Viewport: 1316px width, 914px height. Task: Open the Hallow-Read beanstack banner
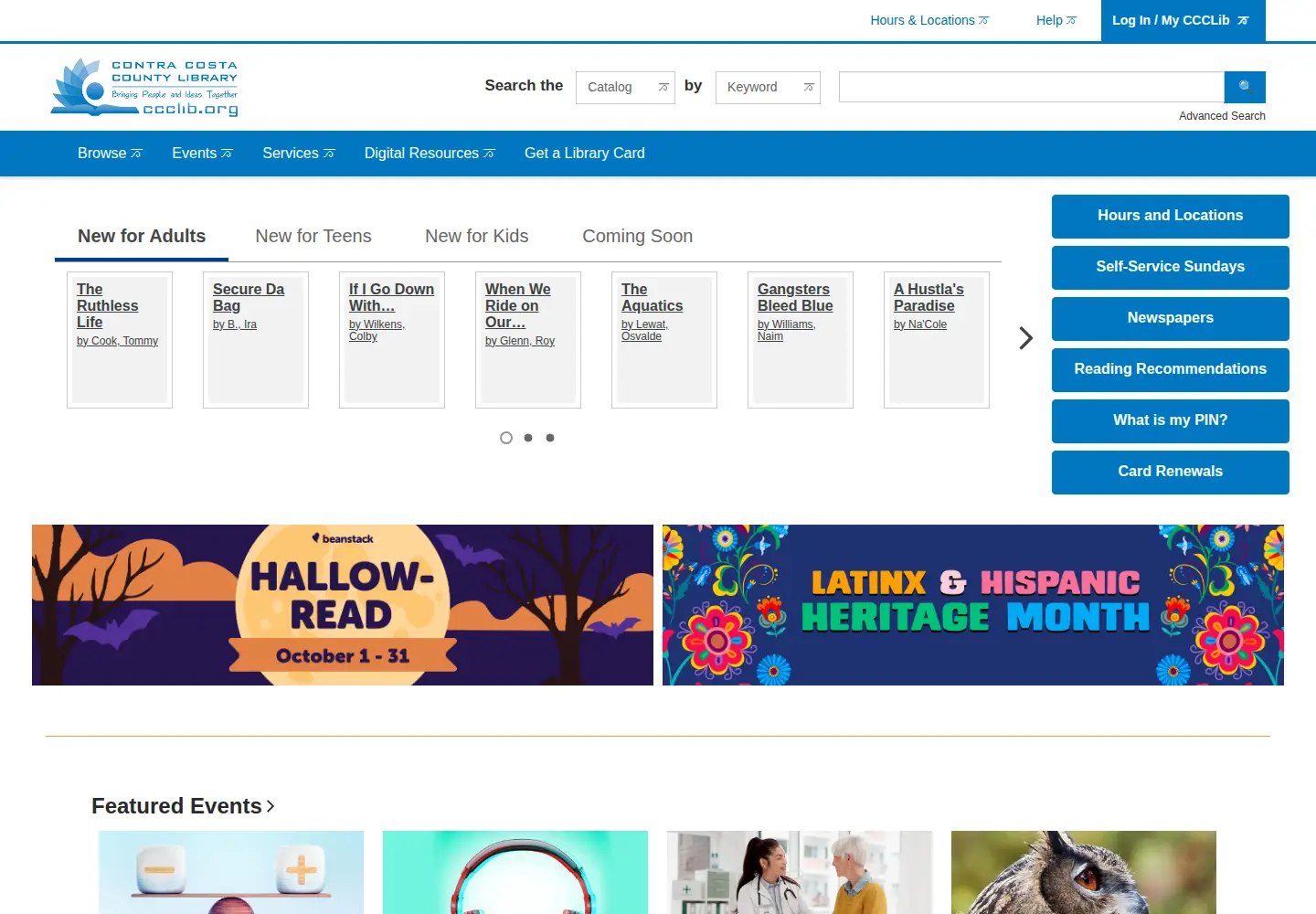click(343, 605)
